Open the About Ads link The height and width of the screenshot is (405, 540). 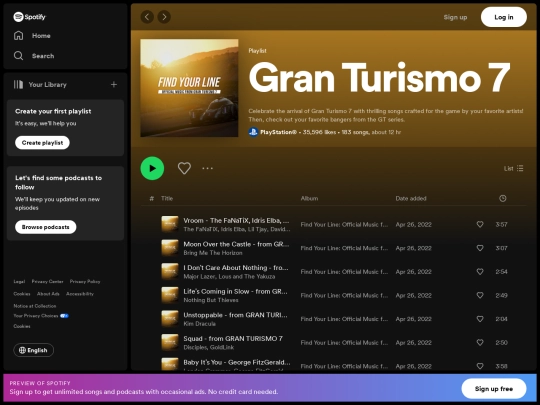point(48,294)
